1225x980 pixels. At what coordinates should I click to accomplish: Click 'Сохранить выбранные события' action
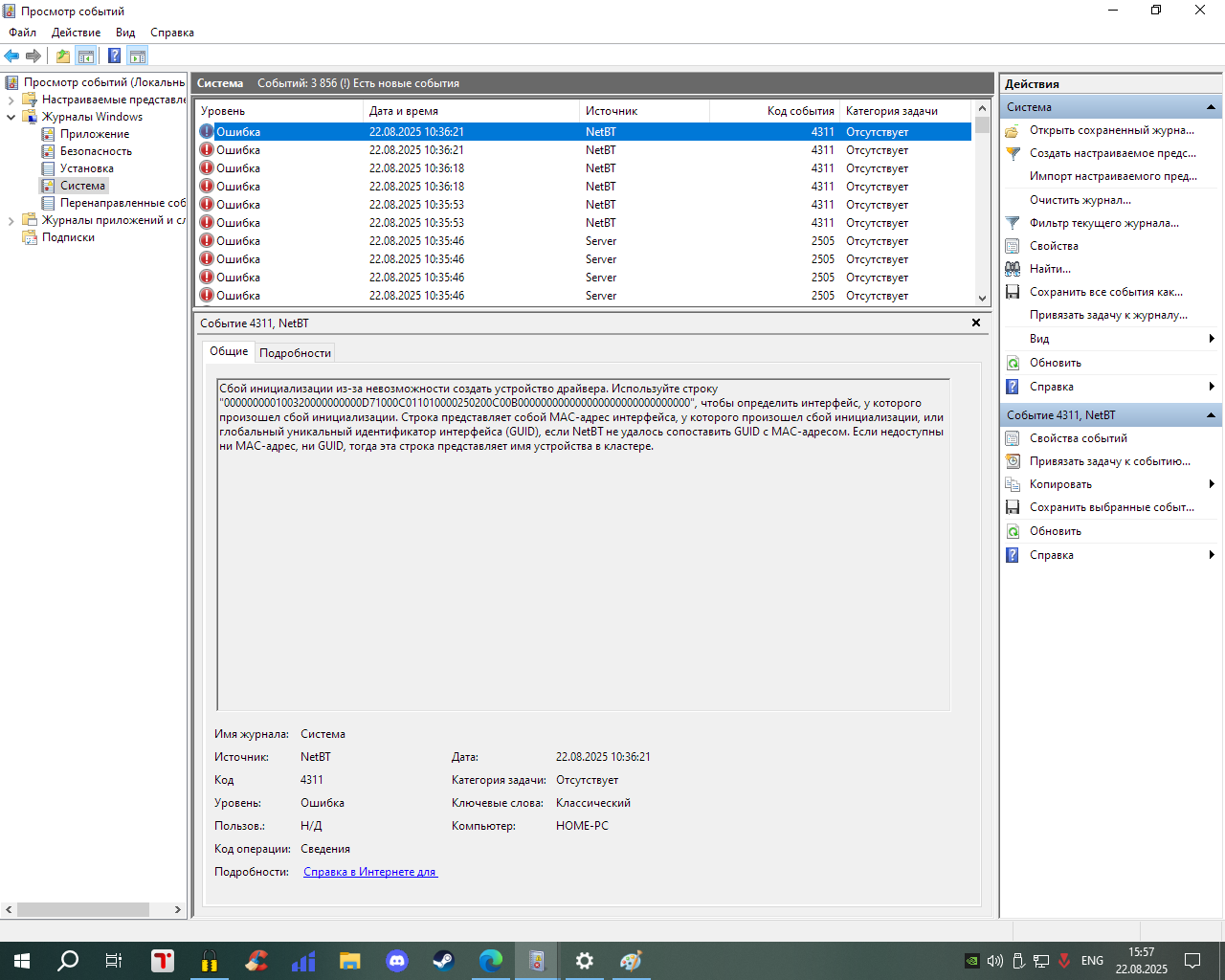[x=1111, y=507]
